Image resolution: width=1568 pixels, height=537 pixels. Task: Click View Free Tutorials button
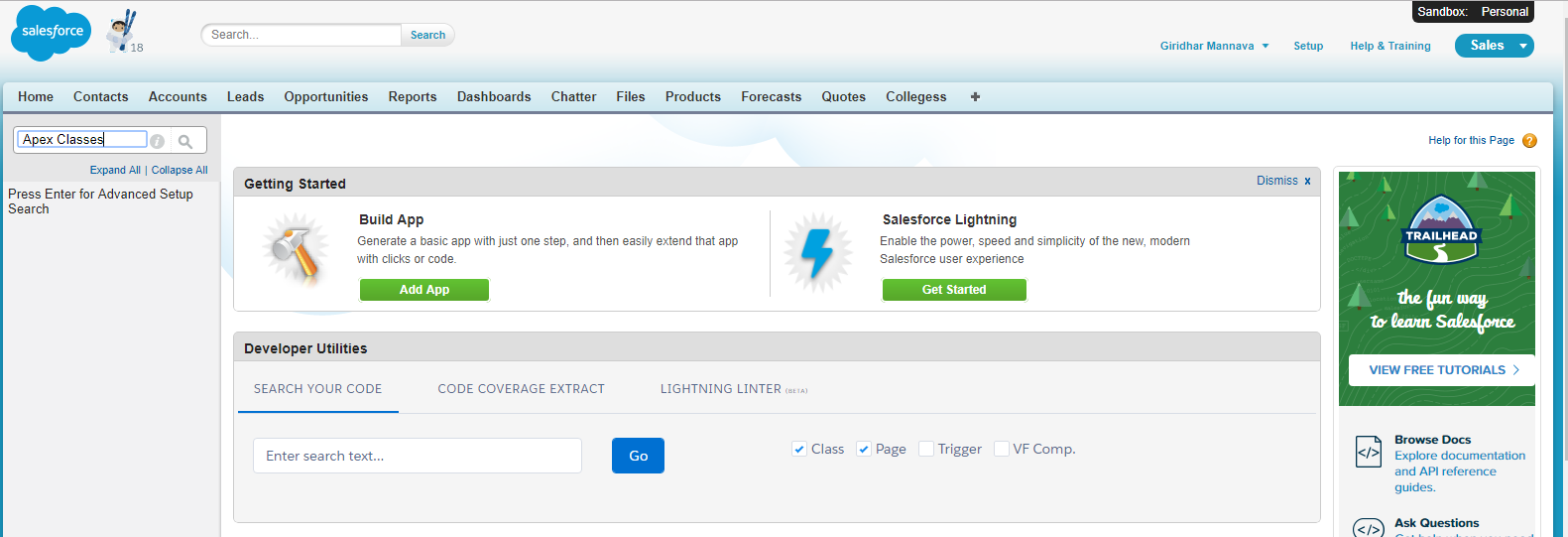tap(1442, 370)
